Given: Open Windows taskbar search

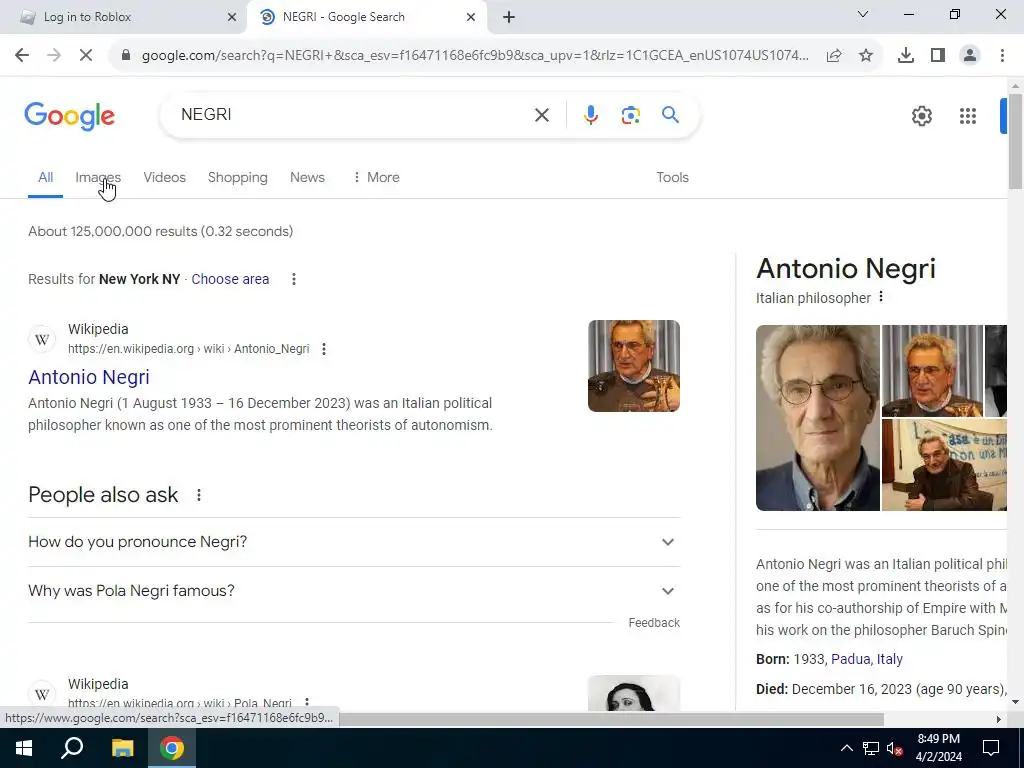Looking at the screenshot, I should coord(72,748).
